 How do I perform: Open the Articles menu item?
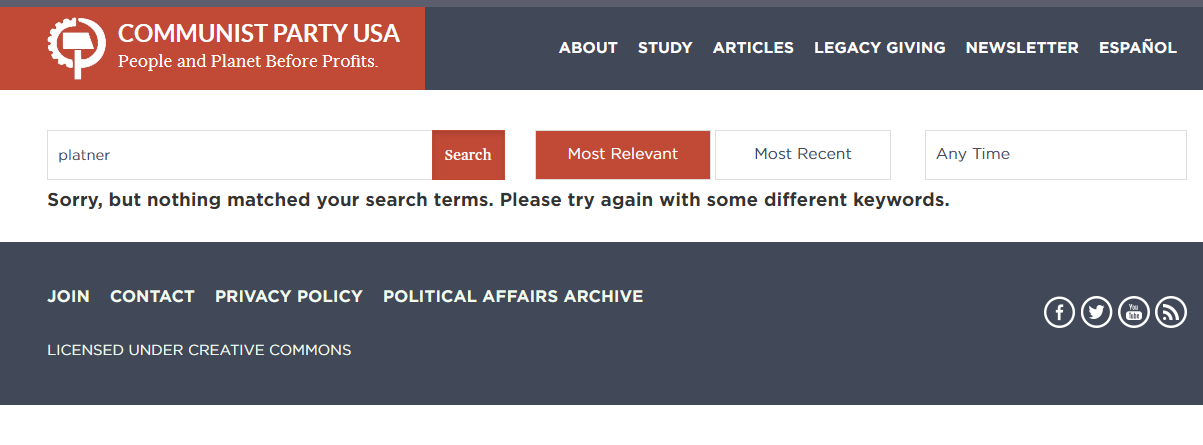[753, 48]
